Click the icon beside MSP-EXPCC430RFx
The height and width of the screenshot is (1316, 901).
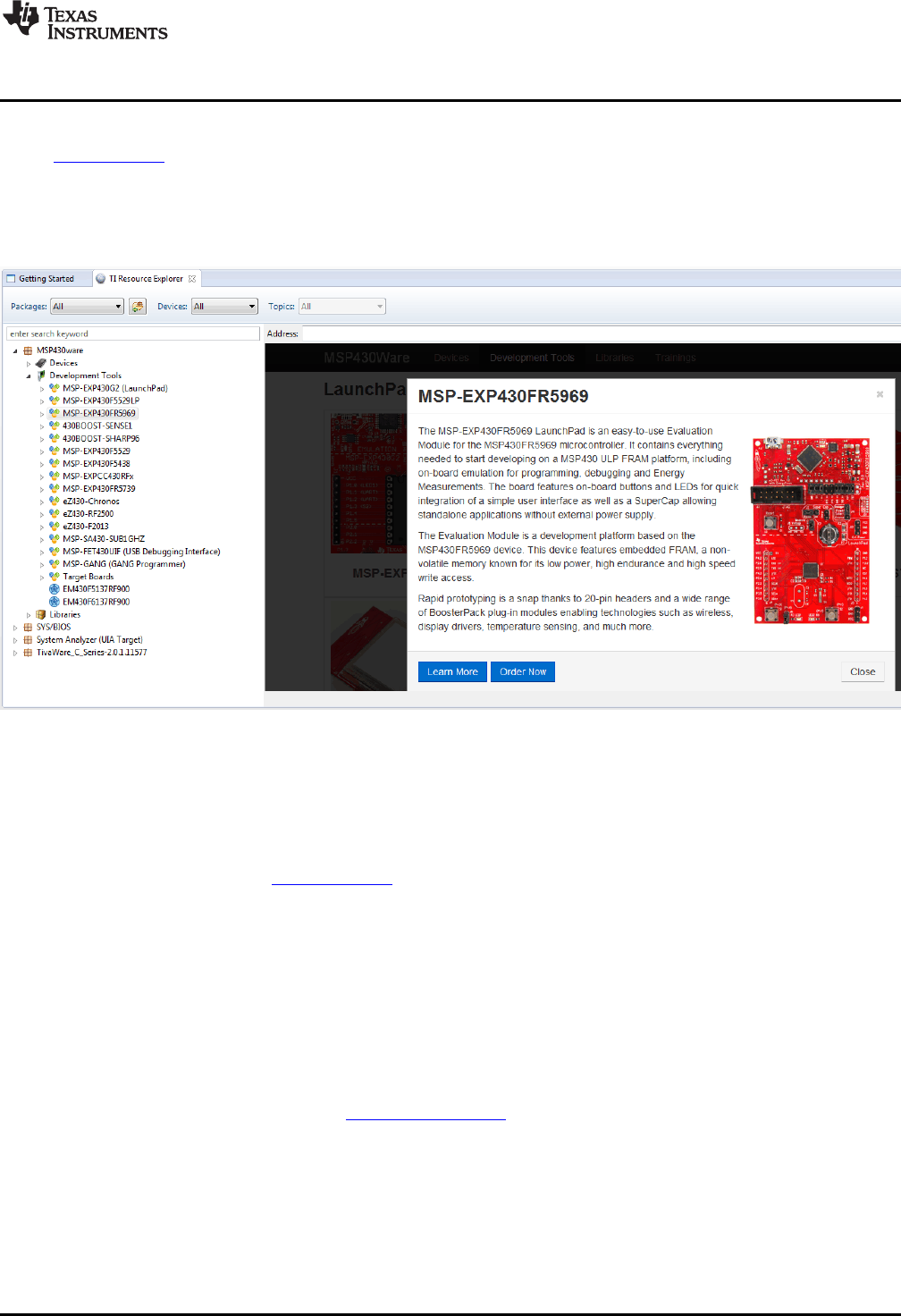click(55, 476)
